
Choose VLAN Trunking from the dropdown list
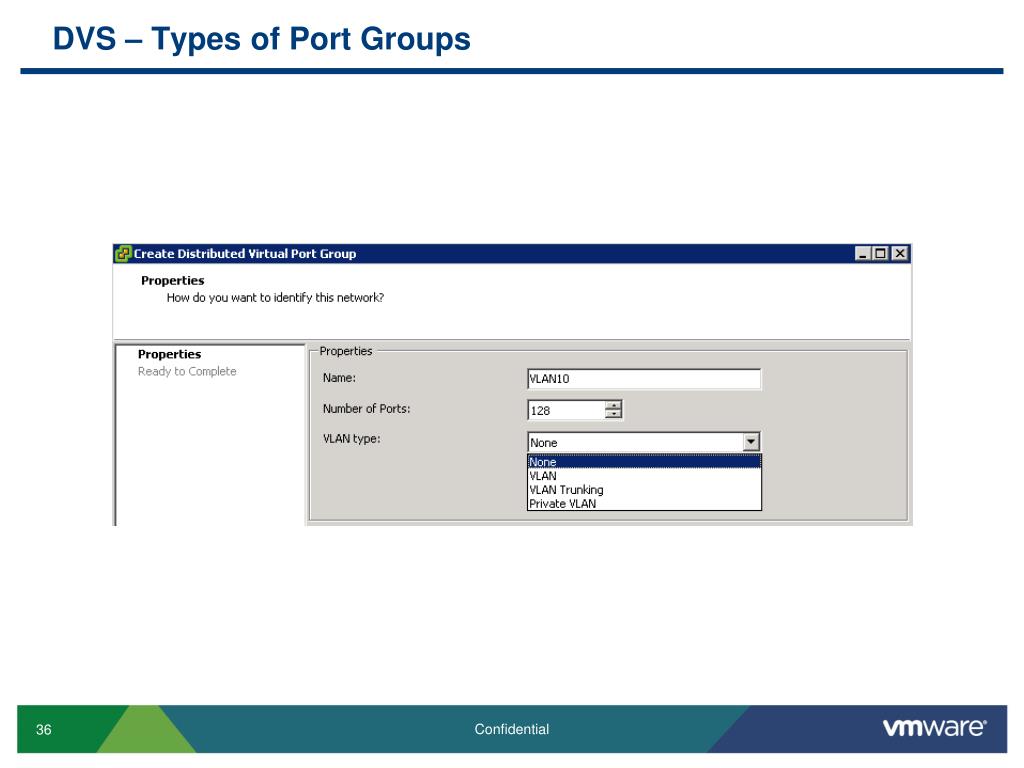644,489
